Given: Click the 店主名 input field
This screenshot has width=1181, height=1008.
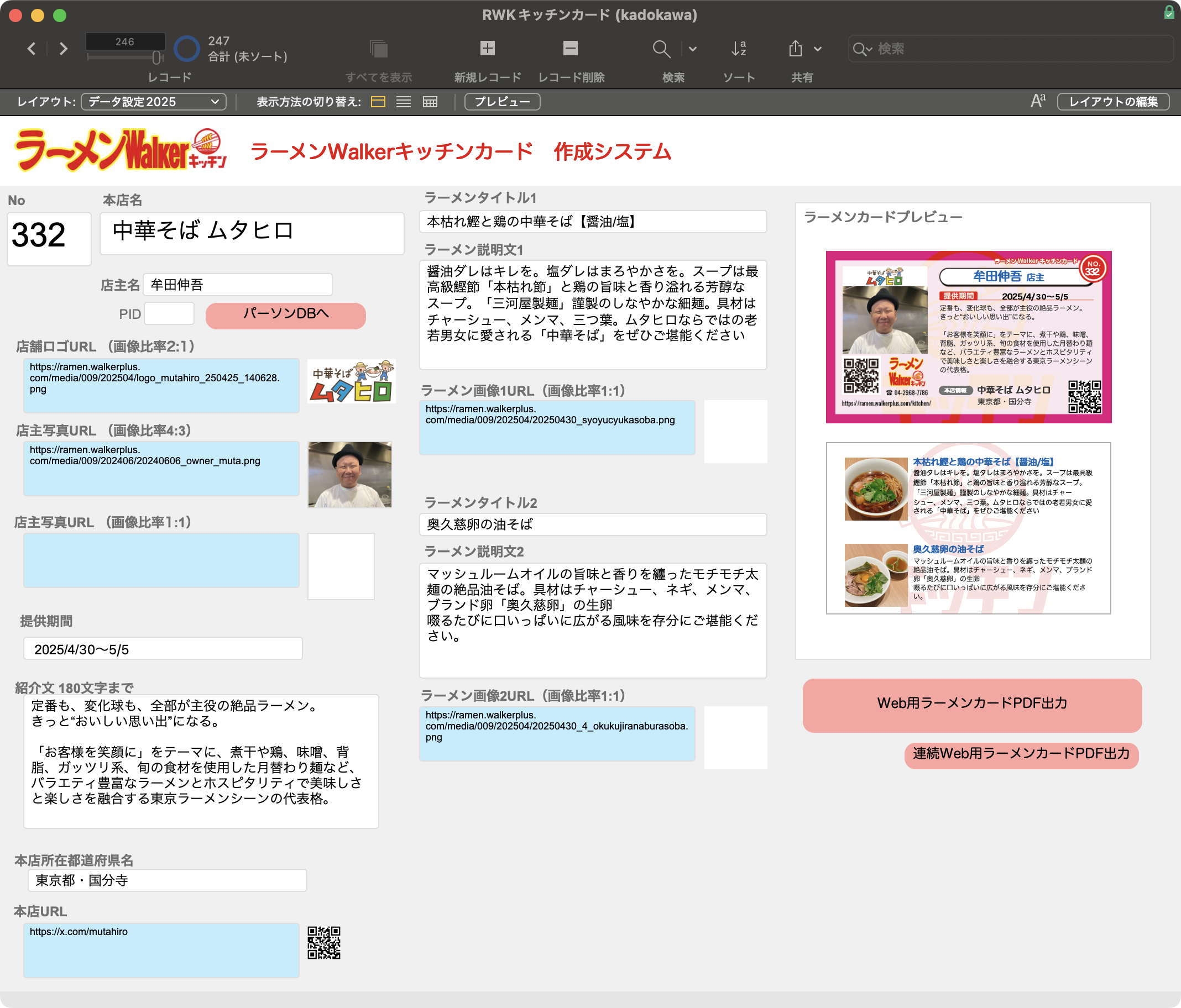Looking at the screenshot, I should [x=237, y=285].
